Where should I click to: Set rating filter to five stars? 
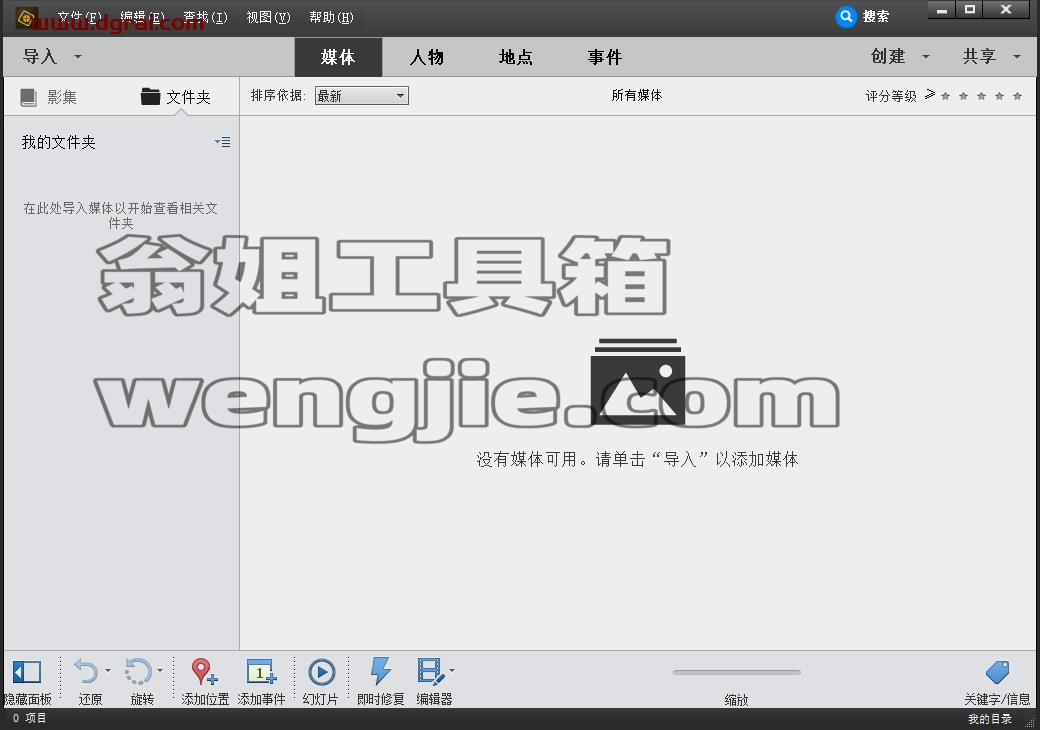tap(1017, 96)
